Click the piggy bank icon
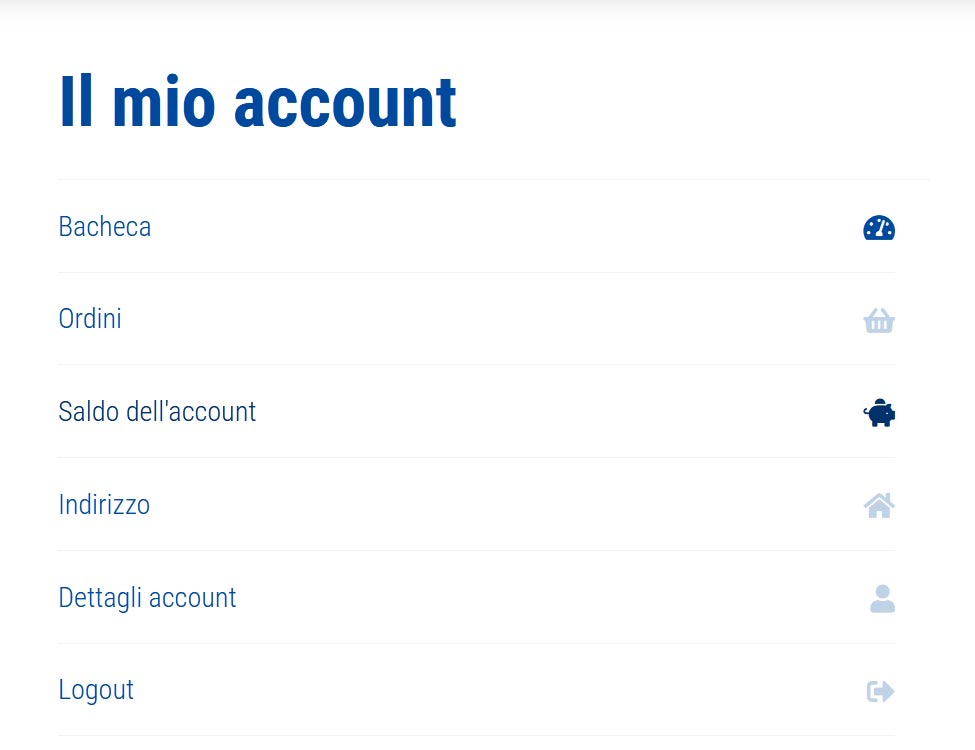The image size is (975, 750). tap(879, 413)
